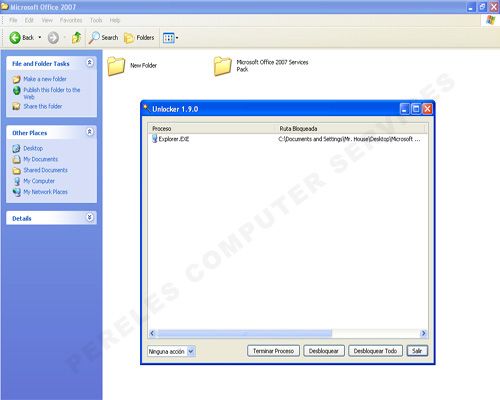Click the Shared Documents sidebar icon
This screenshot has height=400, width=500.
click(16, 170)
